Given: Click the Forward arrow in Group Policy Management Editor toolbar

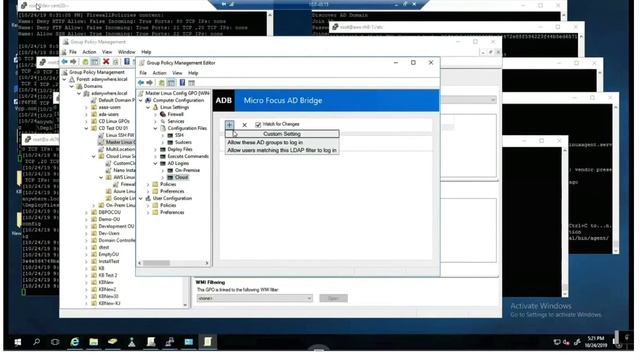Looking at the screenshot, I should (x=150, y=83).
